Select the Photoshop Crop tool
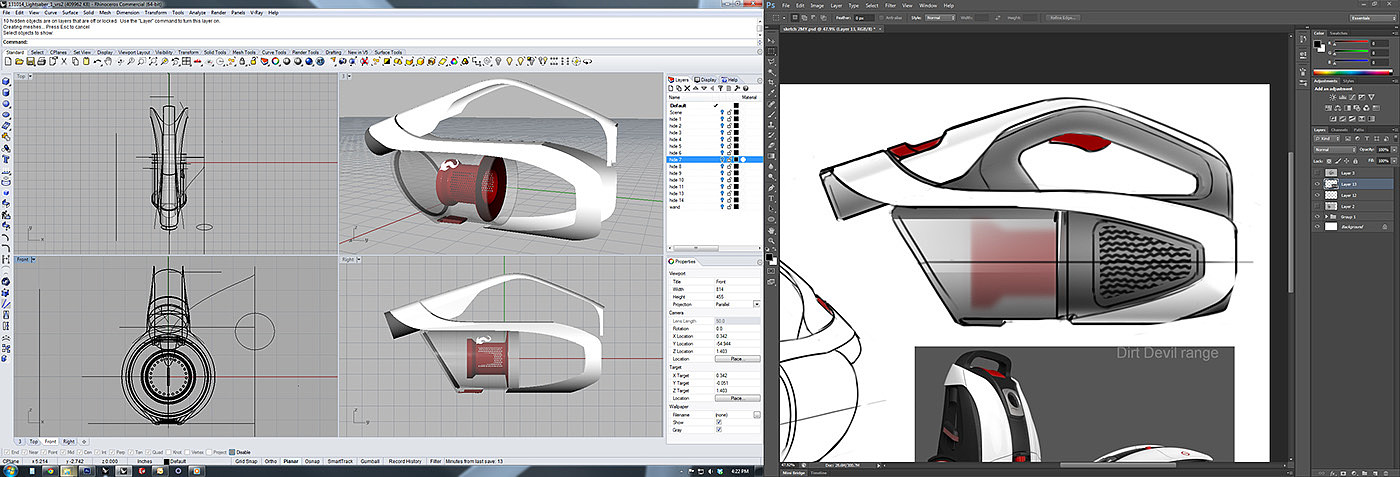 (x=772, y=81)
